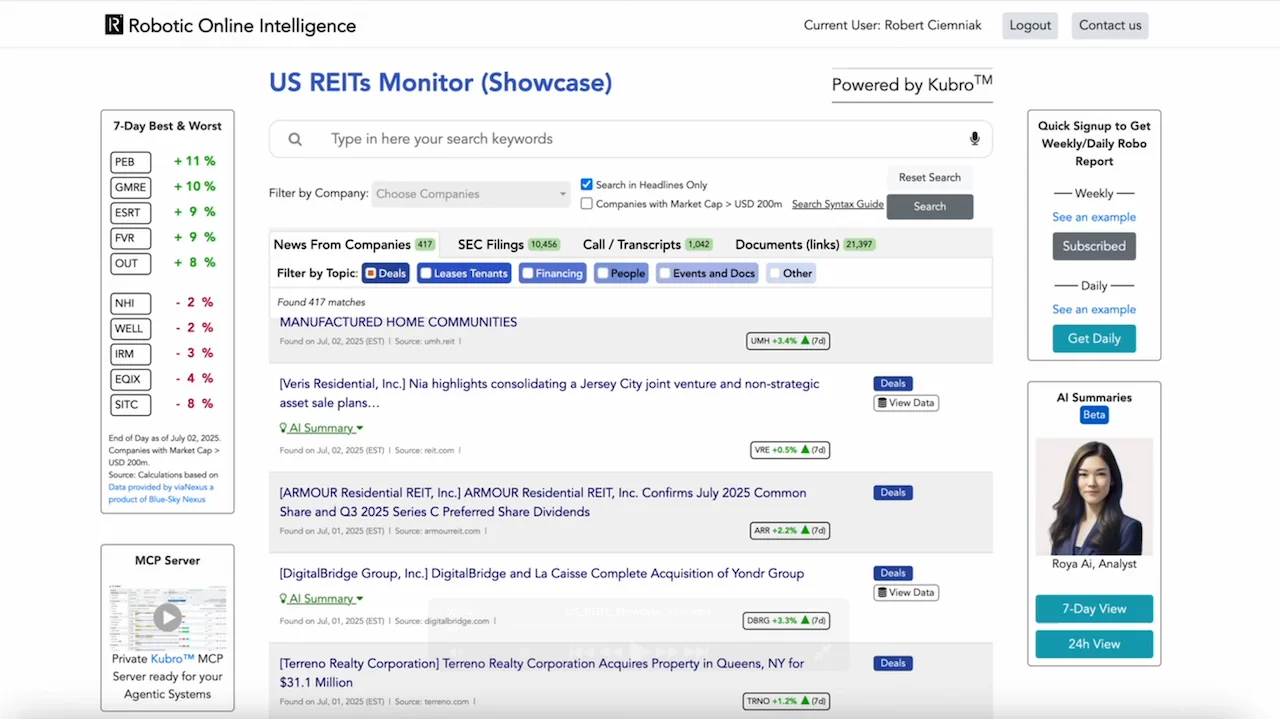Image resolution: width=1280 pixels, height=719 pixels.
Task: Switch to Documents (links) tab
Action: (x=805, y=245)
